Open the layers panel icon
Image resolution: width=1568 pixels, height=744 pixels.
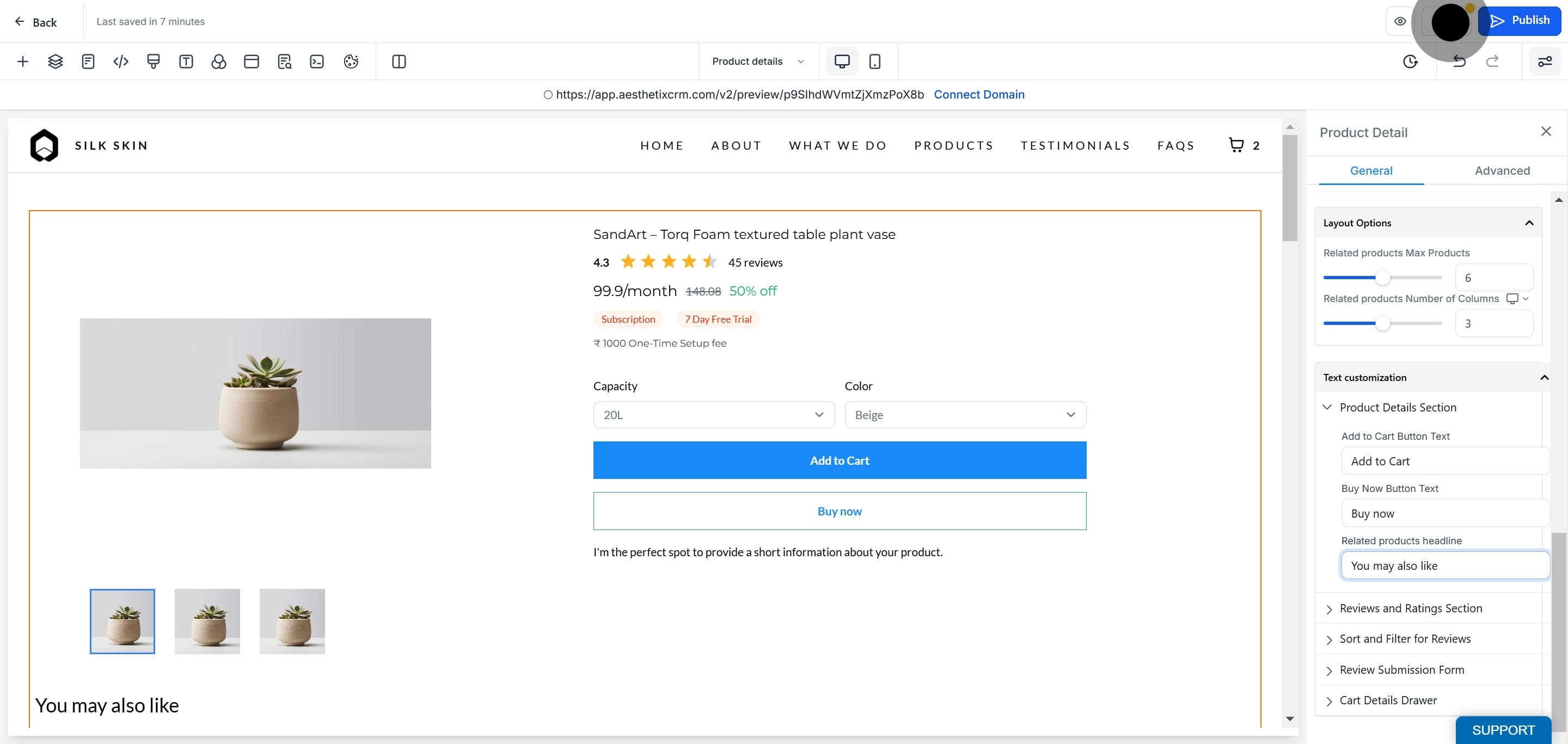tap(56, 62)
